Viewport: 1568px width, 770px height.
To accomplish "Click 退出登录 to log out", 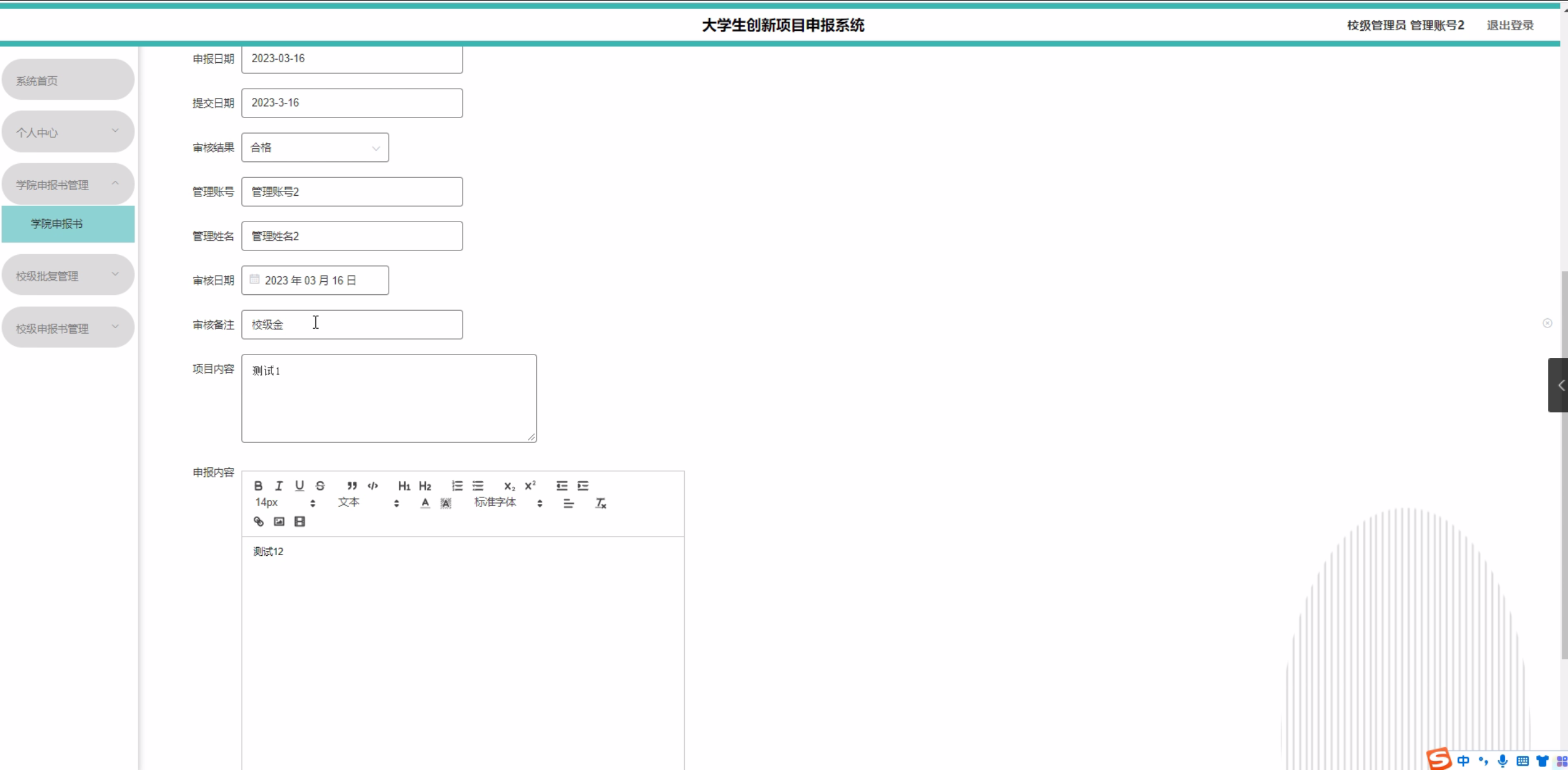I will [x=1509, y=25].
